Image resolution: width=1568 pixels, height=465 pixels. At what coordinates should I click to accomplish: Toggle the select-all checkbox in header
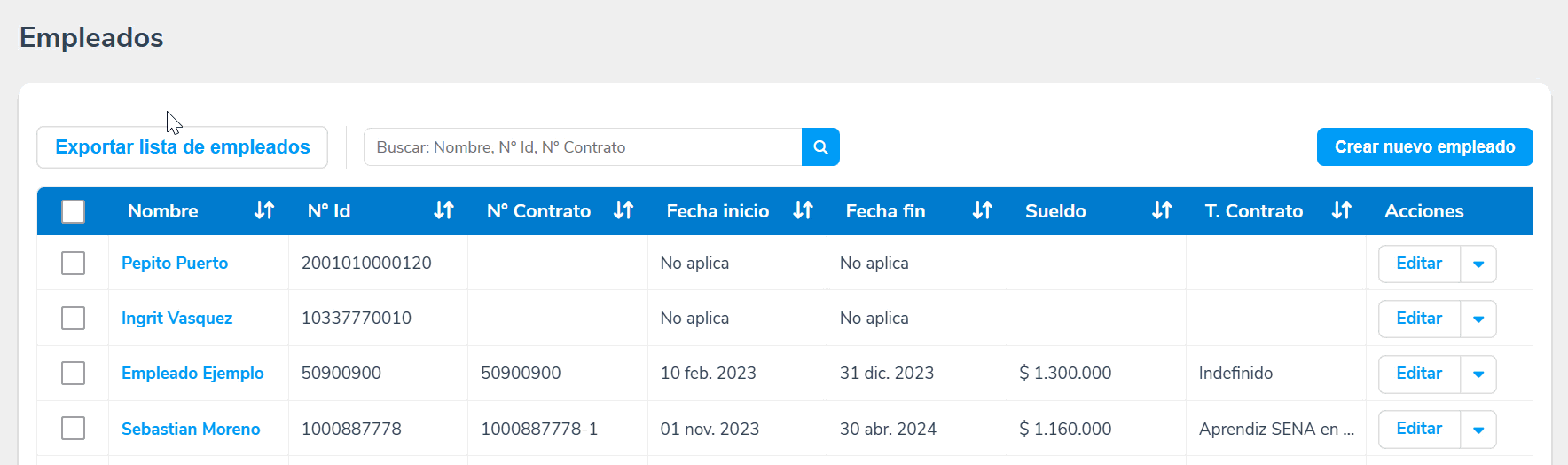tap(74, 211)
